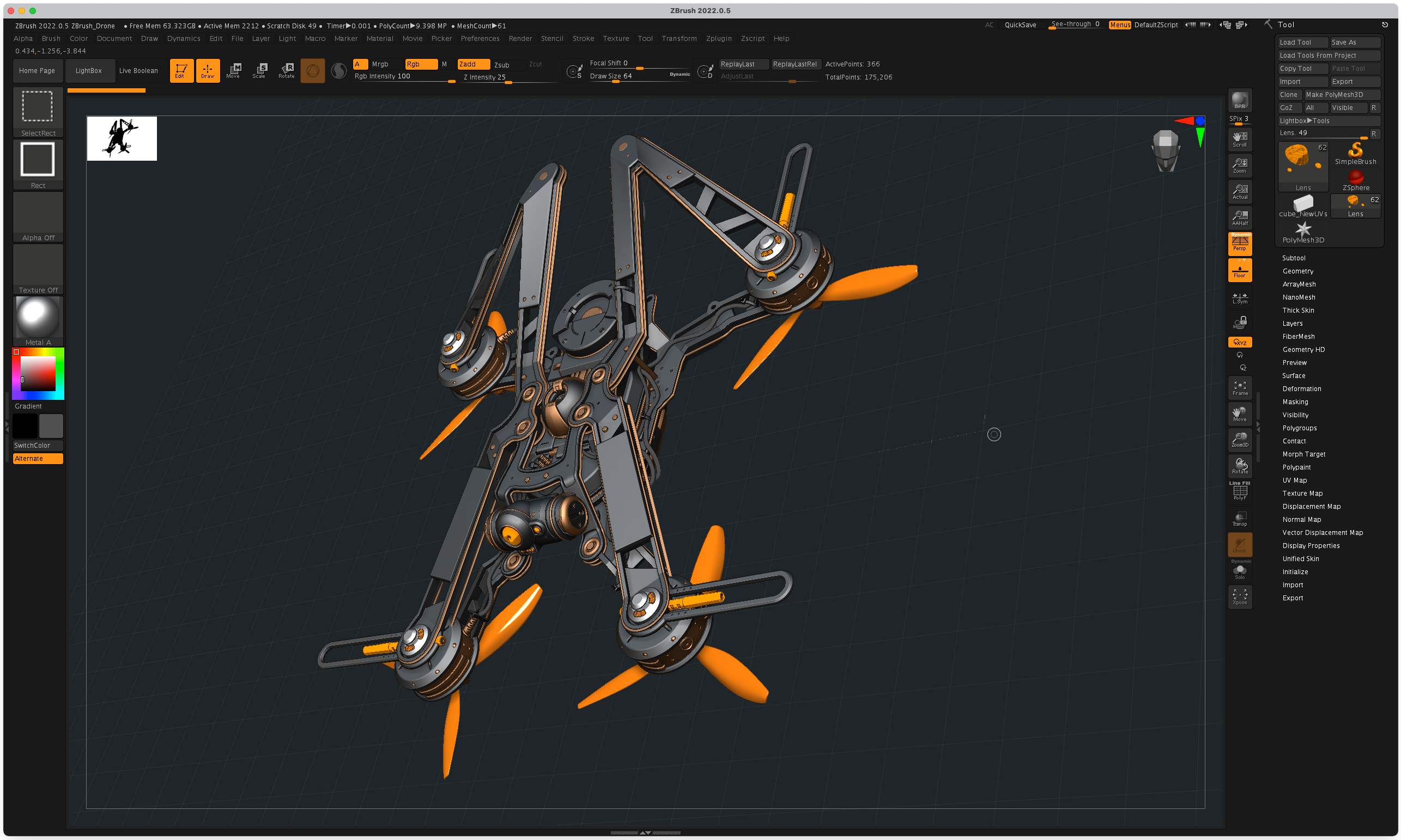This screenshot has height=840, width=1401.
Task: Expand the Polygroups section
Action: tap(1299, 428)
